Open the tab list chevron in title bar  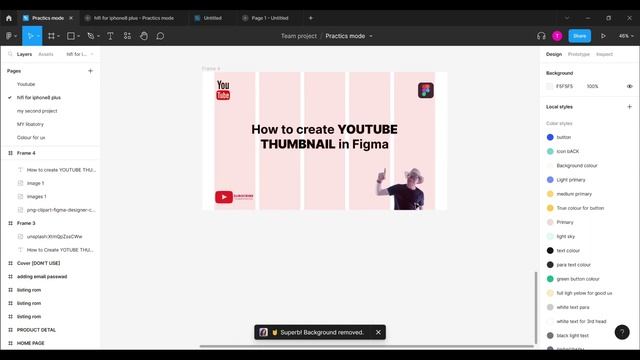click(567, 18)
